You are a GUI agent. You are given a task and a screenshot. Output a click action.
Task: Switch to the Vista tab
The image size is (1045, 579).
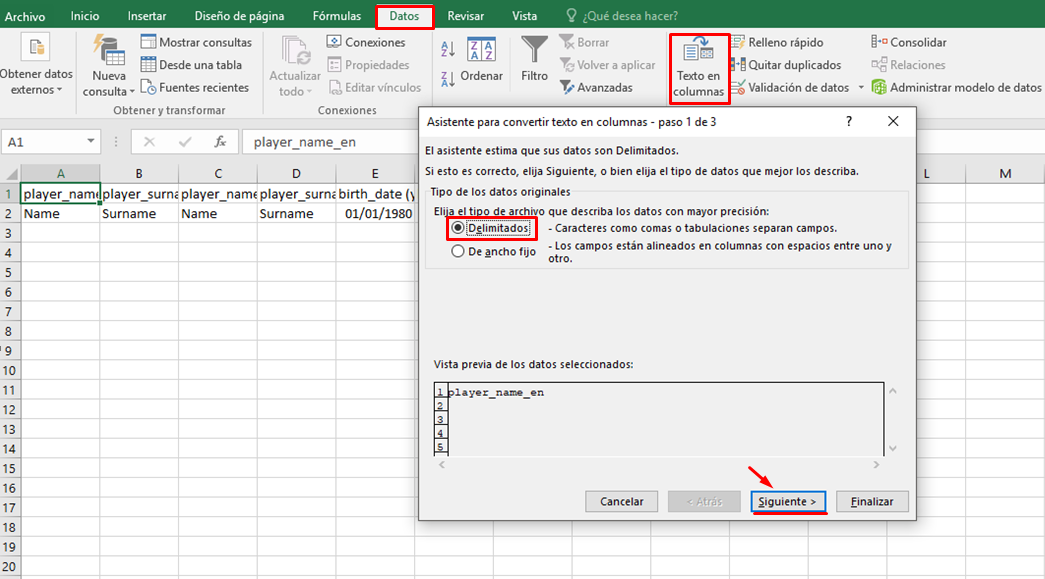[x=524, y=16]
